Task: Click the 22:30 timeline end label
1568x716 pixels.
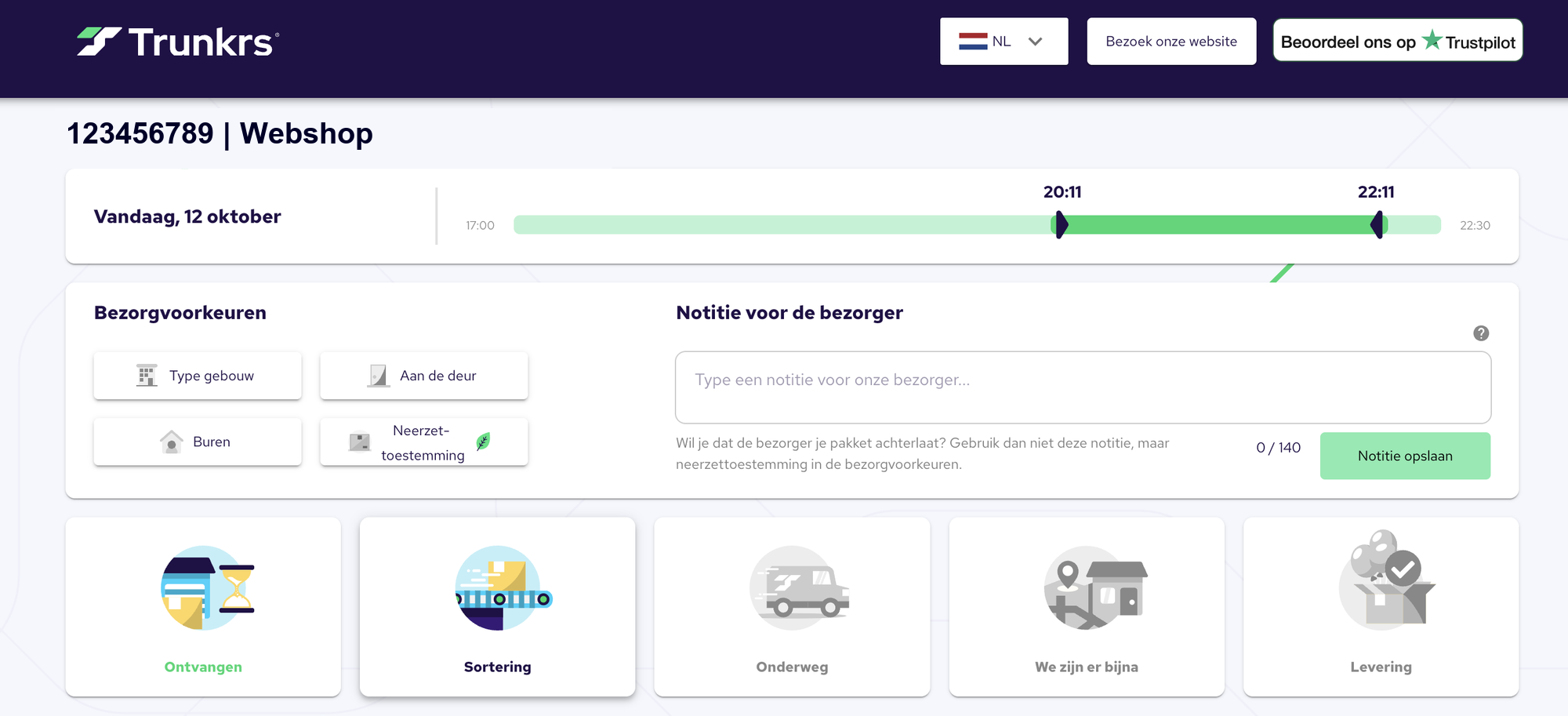Action: [x=1475, y=226]
